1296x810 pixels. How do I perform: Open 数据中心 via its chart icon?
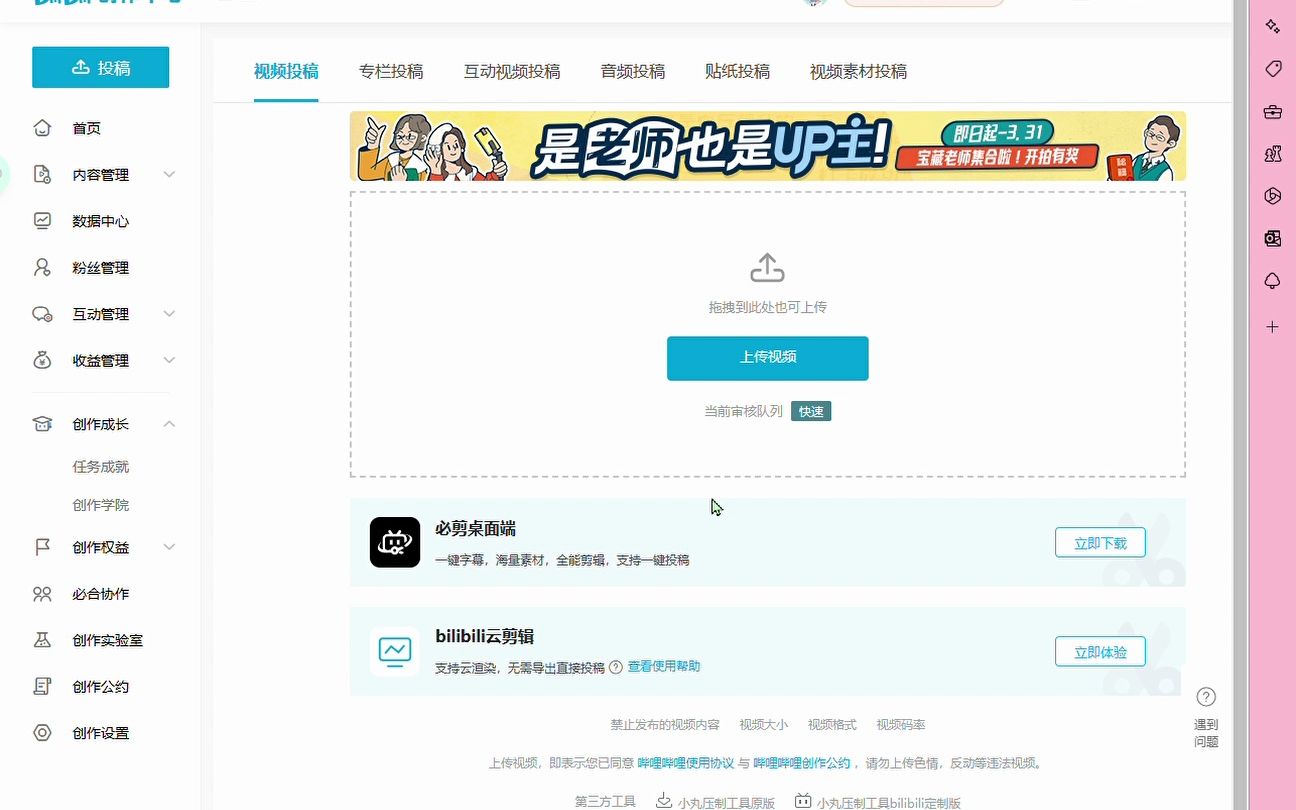(x=42, y=221)
